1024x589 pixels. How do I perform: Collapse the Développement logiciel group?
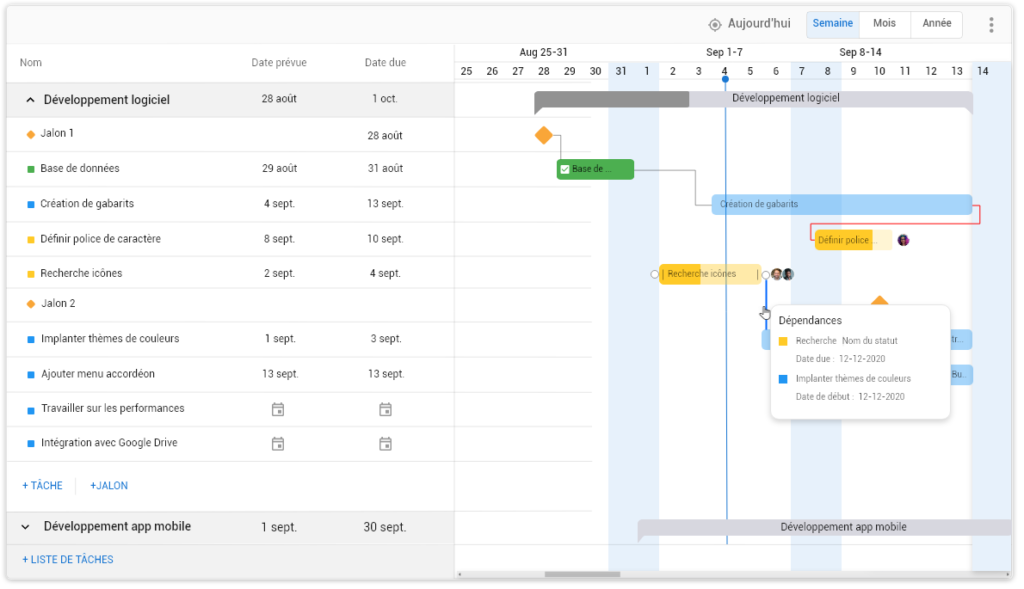point(30,100)
